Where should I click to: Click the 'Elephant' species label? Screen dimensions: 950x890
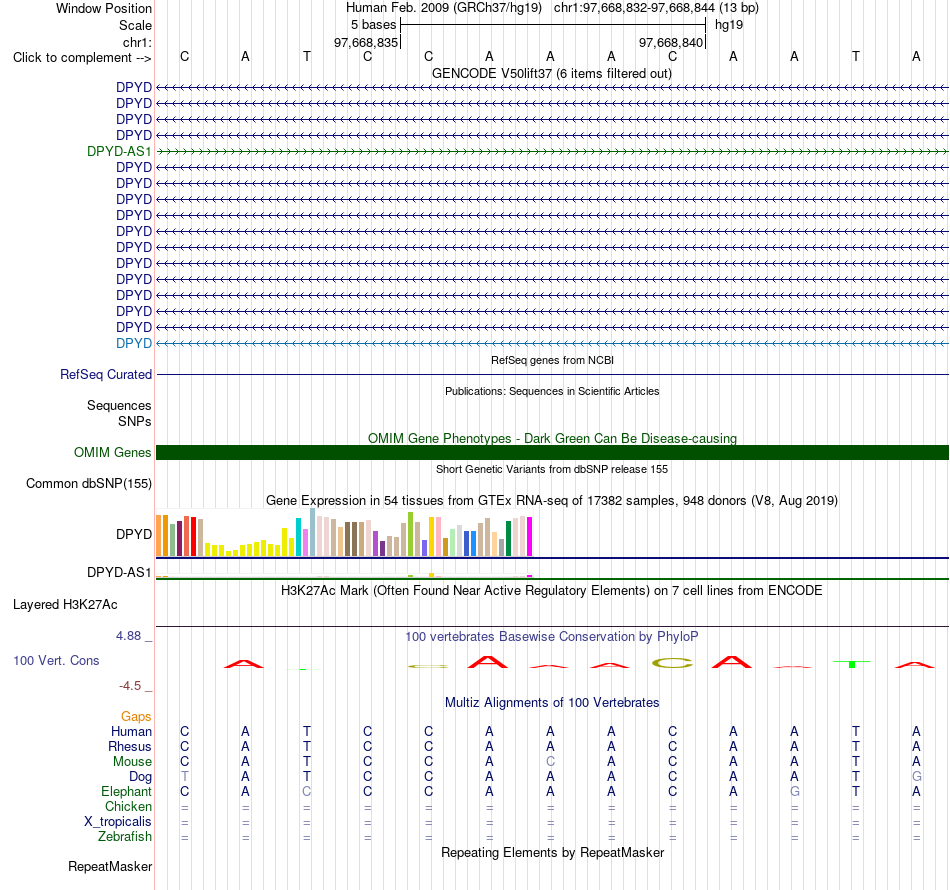126,792
